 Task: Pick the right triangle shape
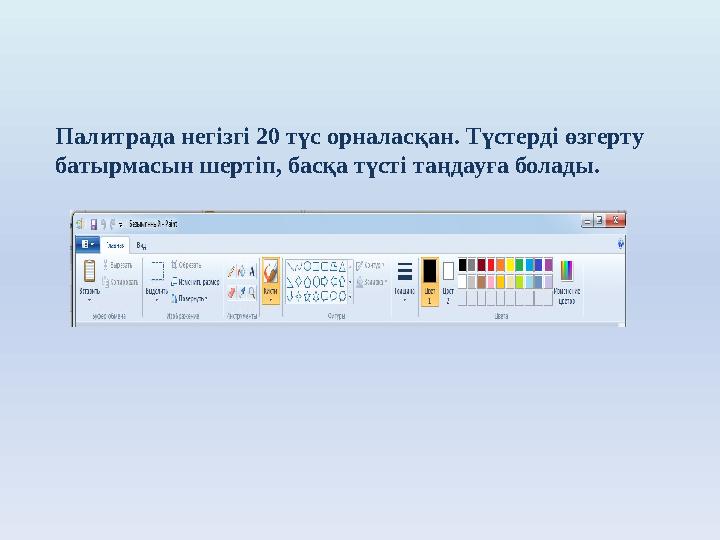pyautogui.click(x=290, y=282)
